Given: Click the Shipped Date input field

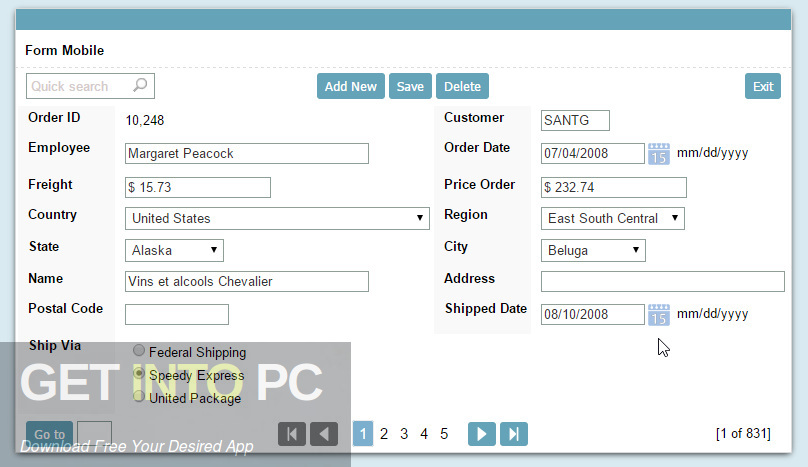Looking at the screenshot, I should pos(593,314).
